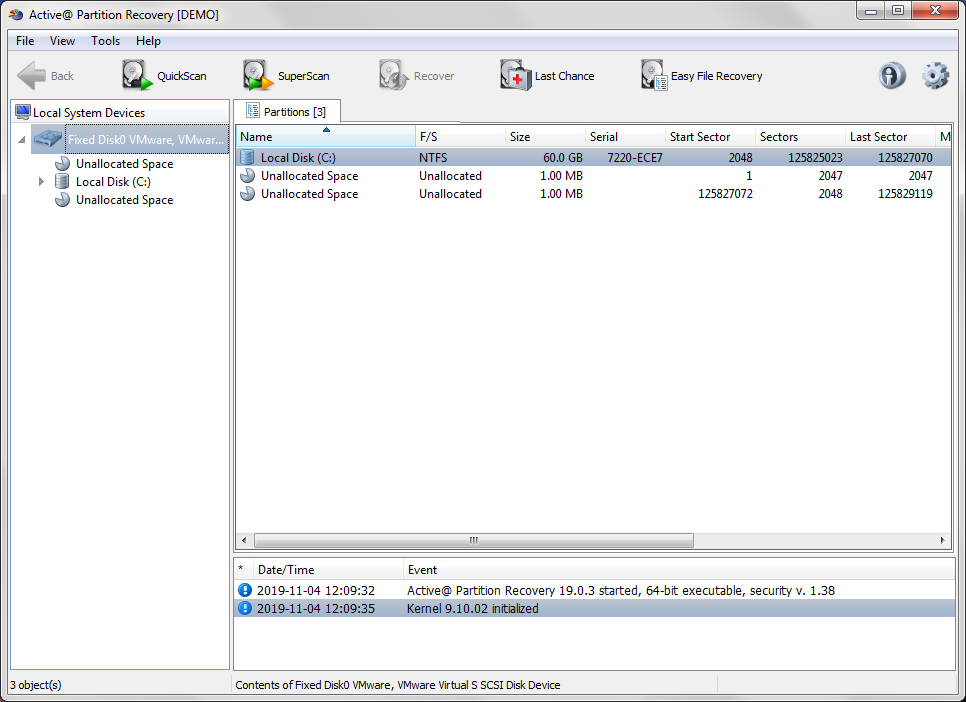Open the View menu

point(62,41)
